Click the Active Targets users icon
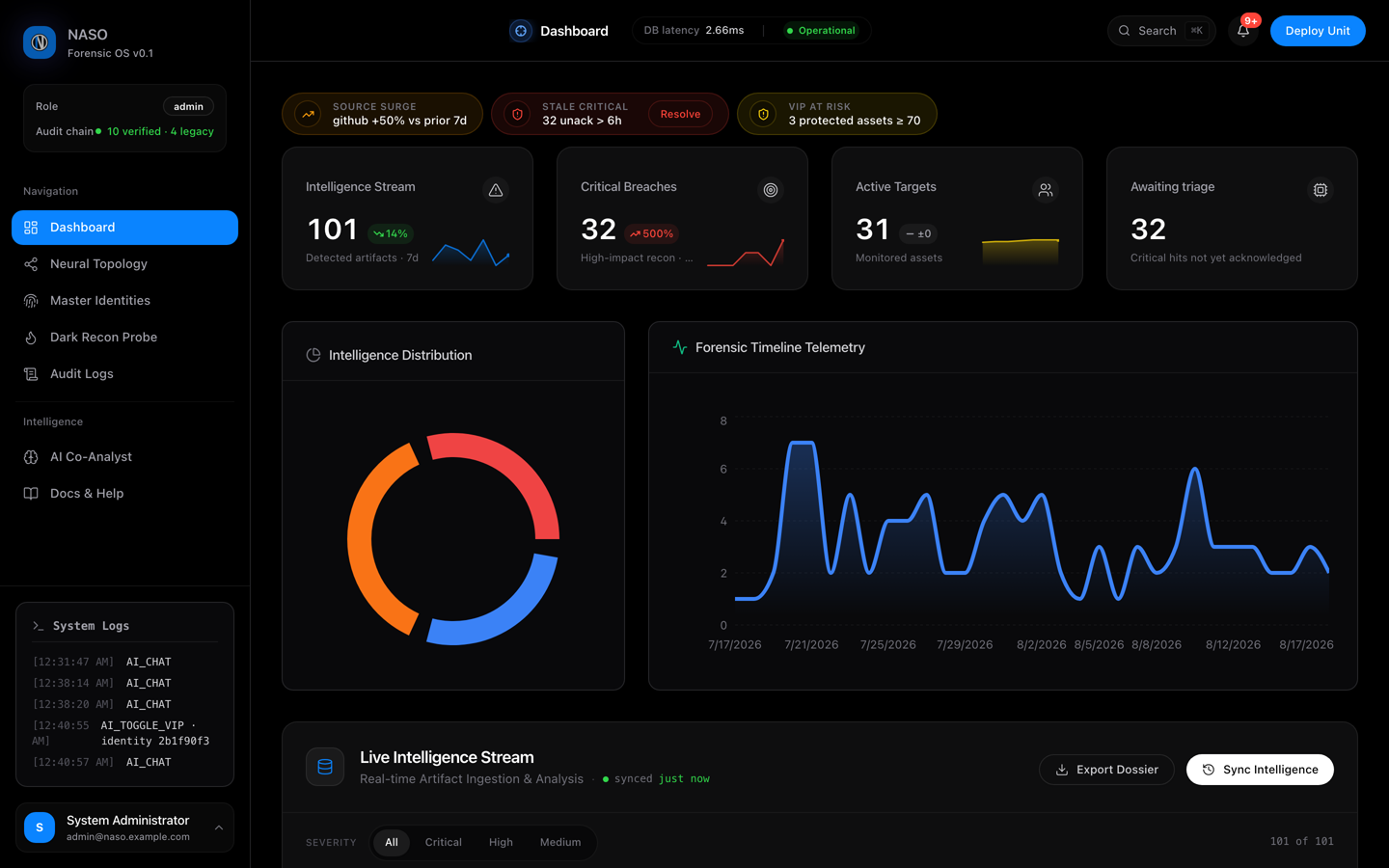Image resolution: width=1389 pixels, height=868 pixels. [x=1046, y=190]
